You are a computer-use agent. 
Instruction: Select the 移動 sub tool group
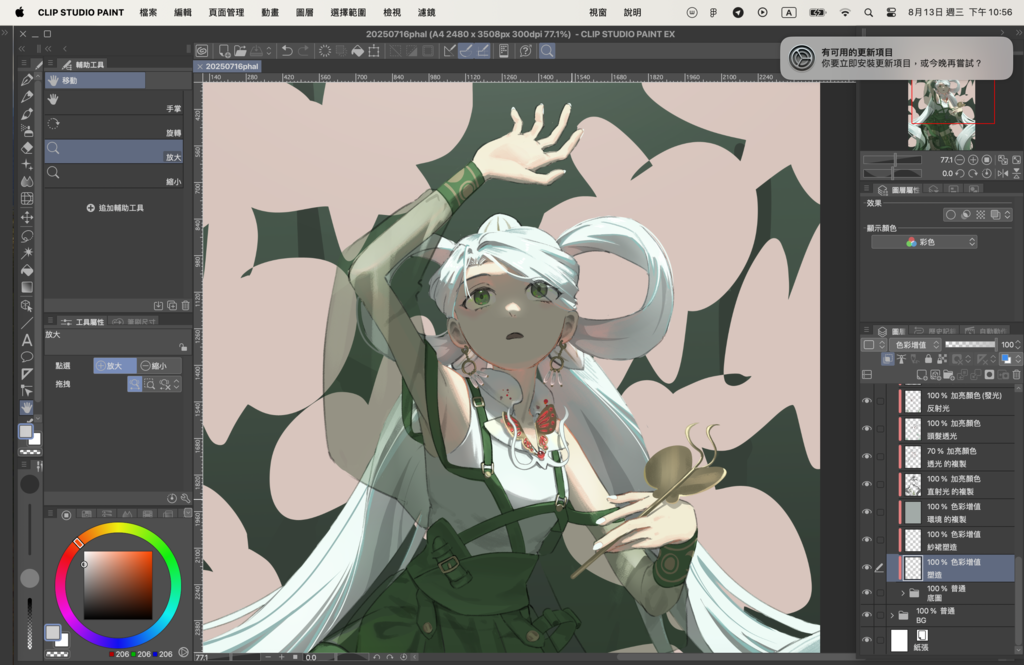(95, 80)
